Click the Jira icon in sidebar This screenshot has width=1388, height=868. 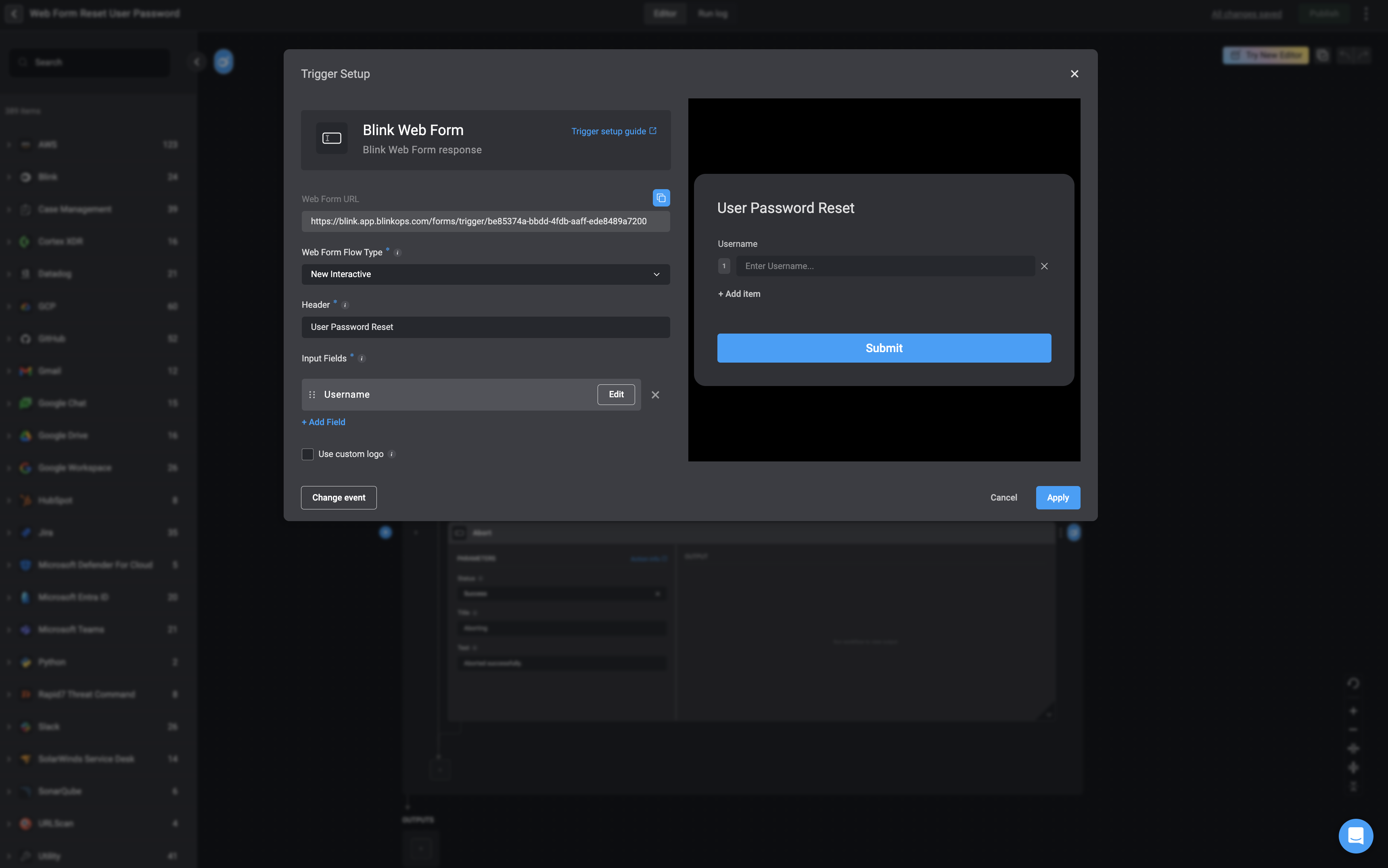coord(25,533)
